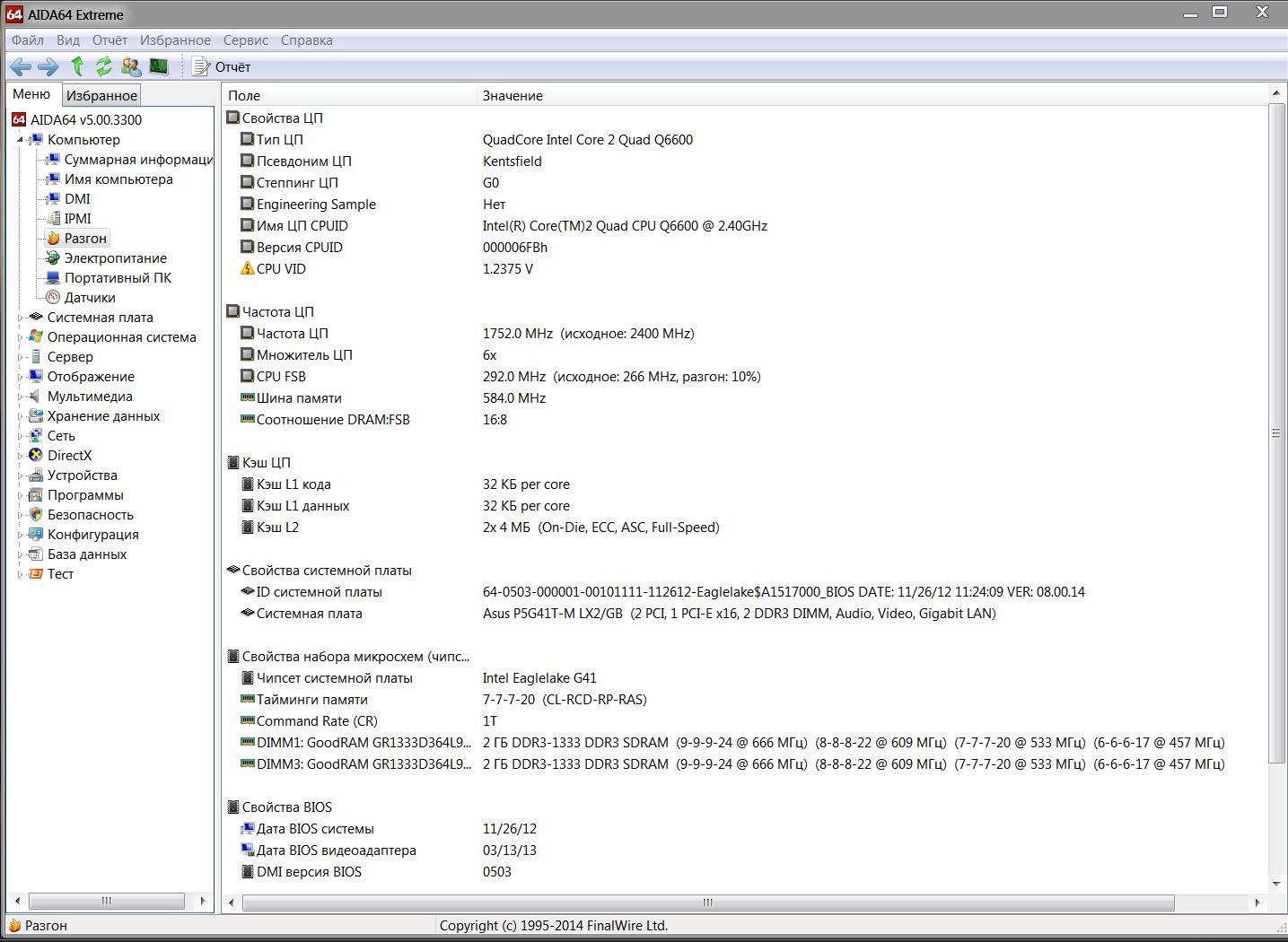This screenshot has width=1288, height=942.
Task: Open the Отчёт menu in menu bar
Action: 110,39
